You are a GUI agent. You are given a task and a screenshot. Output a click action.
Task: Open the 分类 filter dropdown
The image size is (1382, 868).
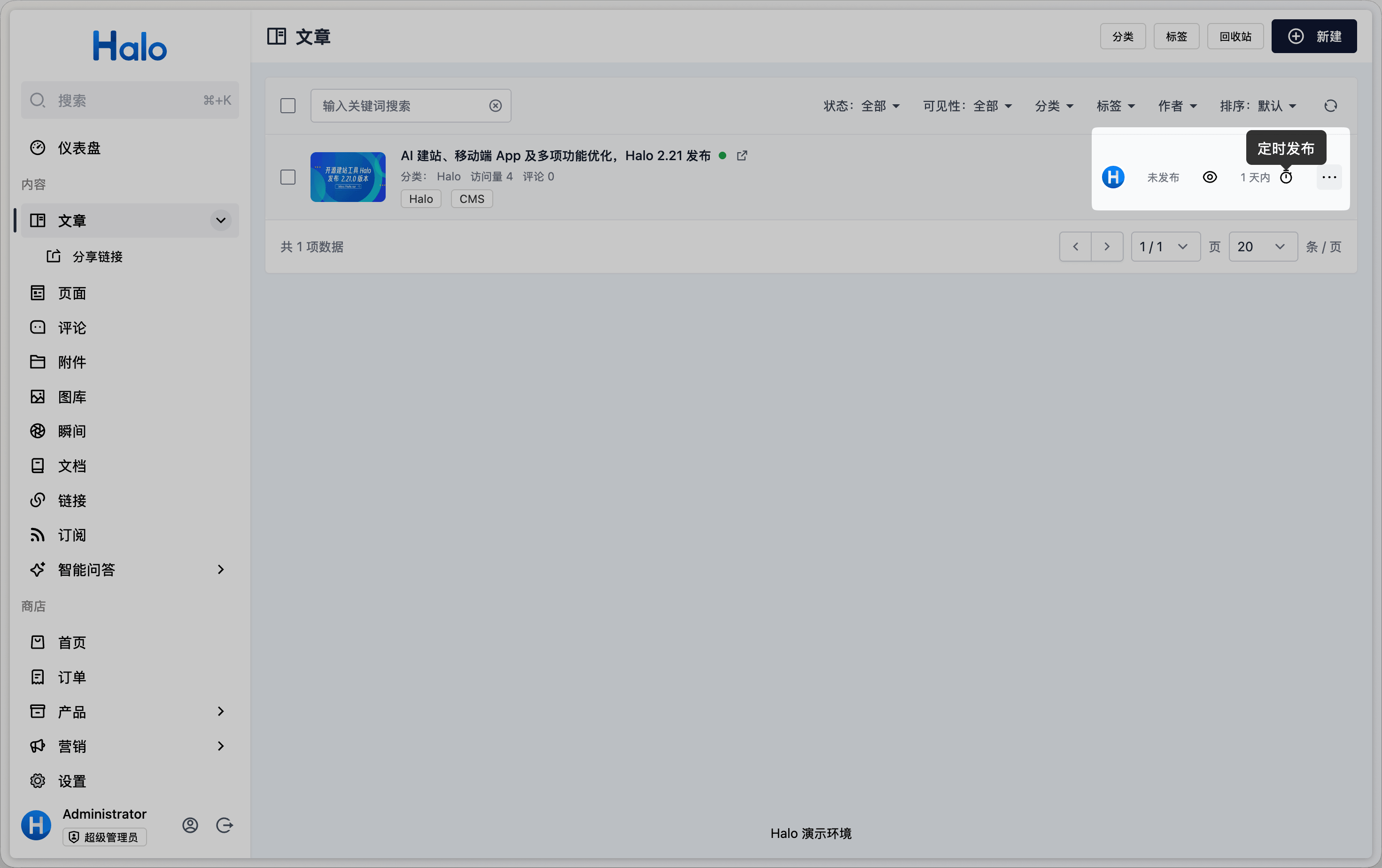click(x=1054, y=106)
